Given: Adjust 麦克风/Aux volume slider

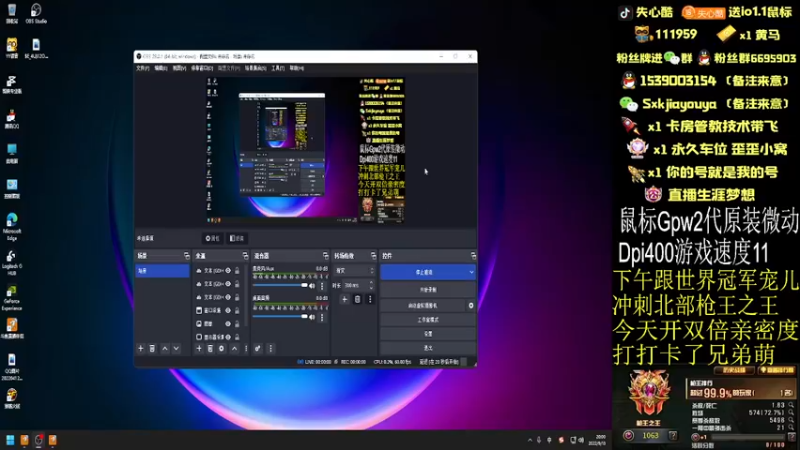Looking at the screenshot, I should pos(280,286).
